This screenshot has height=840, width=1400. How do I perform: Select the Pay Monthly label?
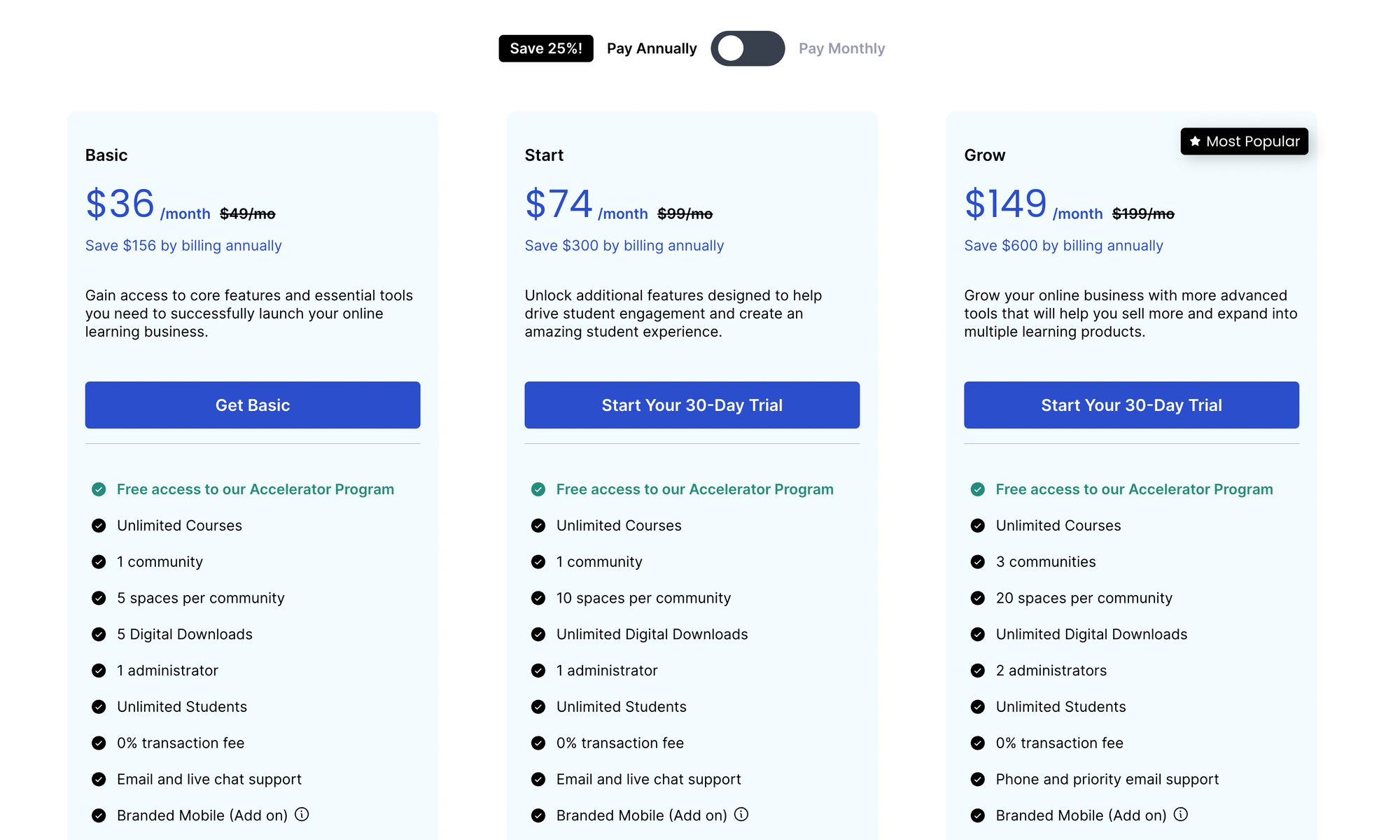(842, 48)
